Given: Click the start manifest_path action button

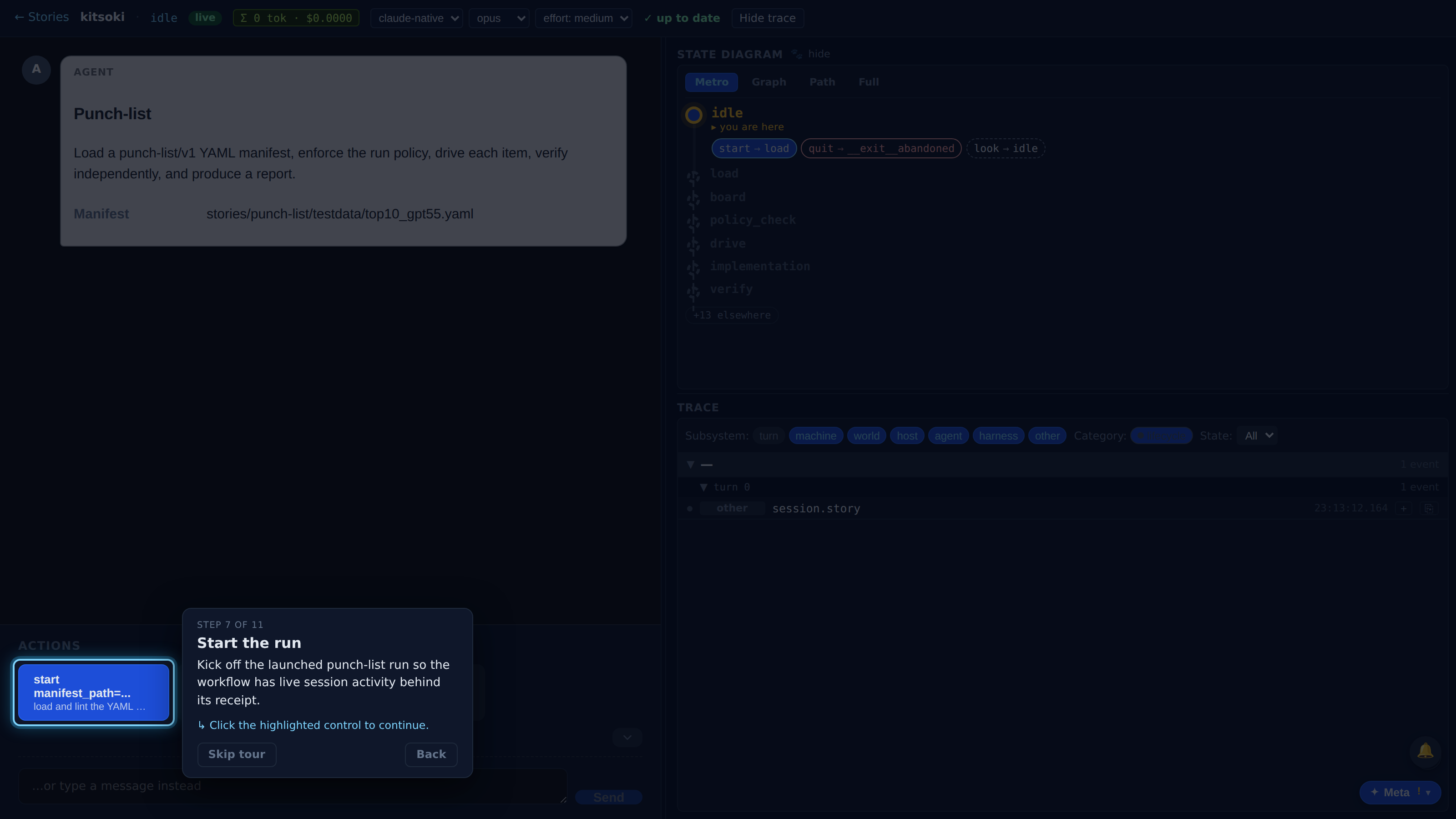Looking at the screenshot, I should tap(94, 693).
